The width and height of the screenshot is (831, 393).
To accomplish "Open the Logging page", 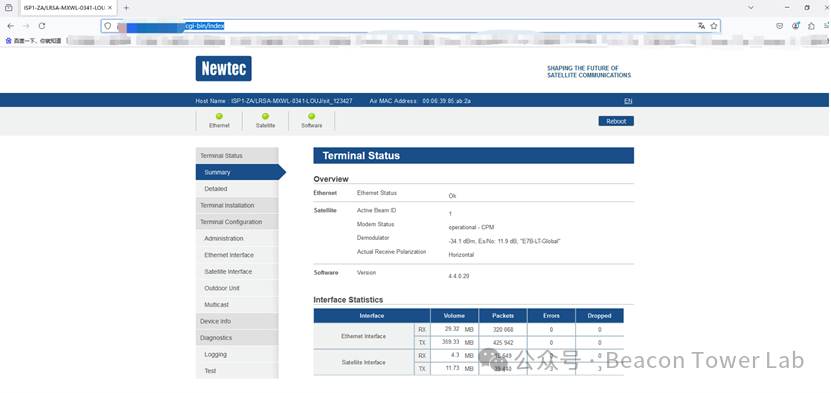I will 237,354.
